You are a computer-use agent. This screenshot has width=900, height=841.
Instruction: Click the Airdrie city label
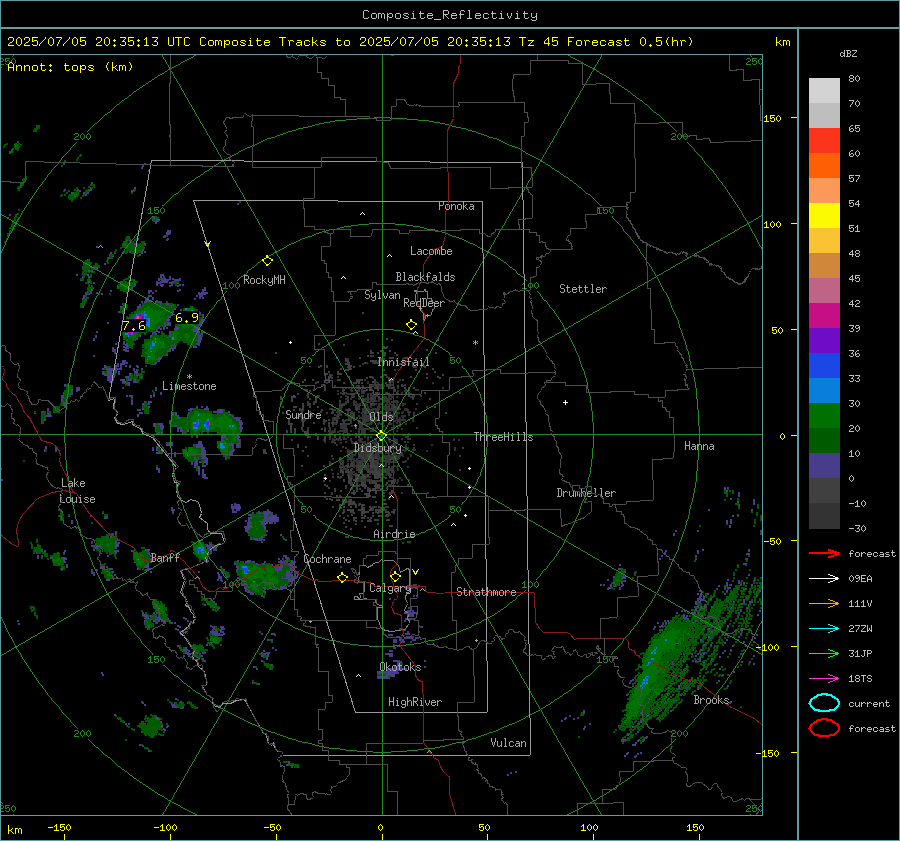pyautogui.click(x=394, y=534)
